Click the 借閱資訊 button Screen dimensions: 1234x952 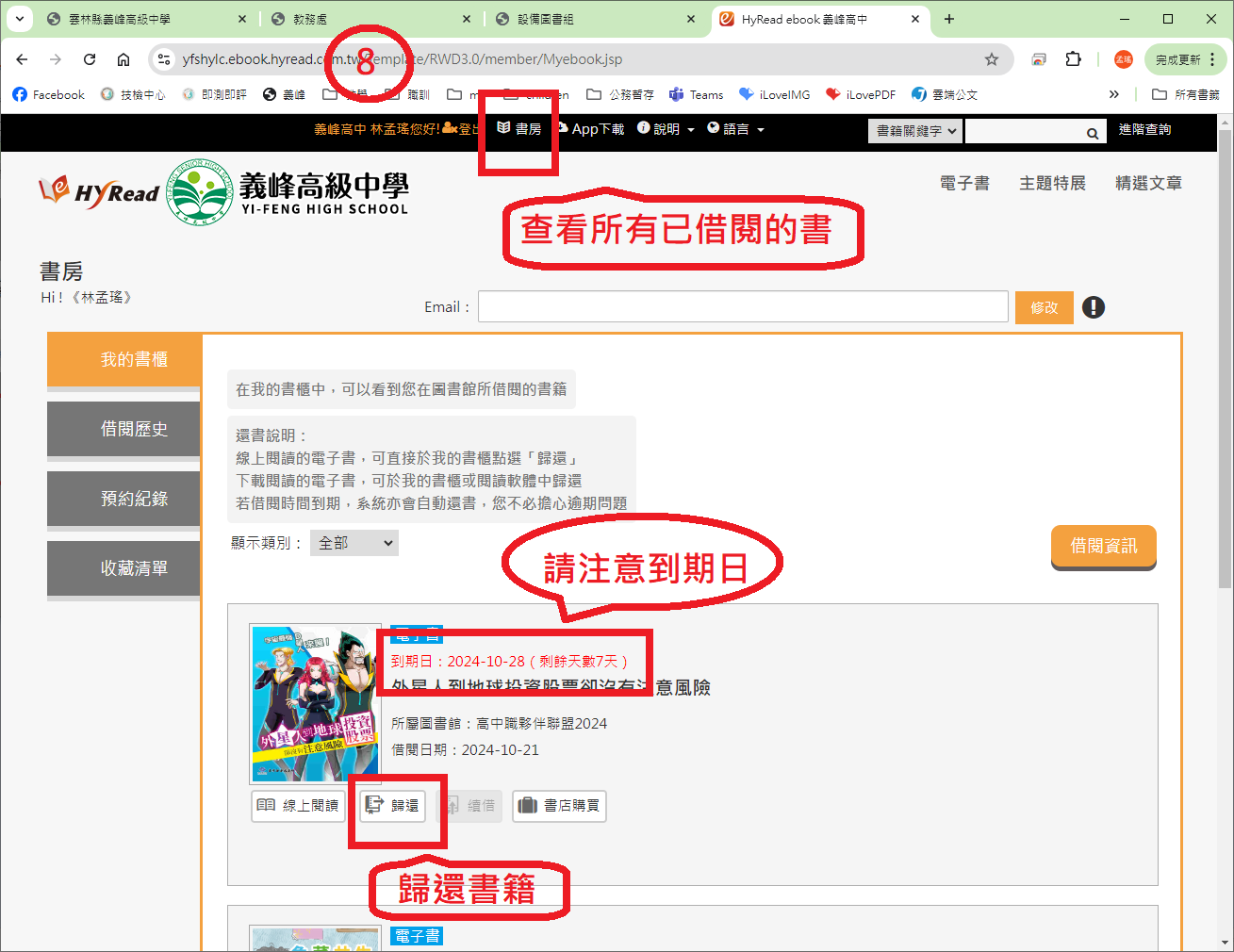point(1104,547)
